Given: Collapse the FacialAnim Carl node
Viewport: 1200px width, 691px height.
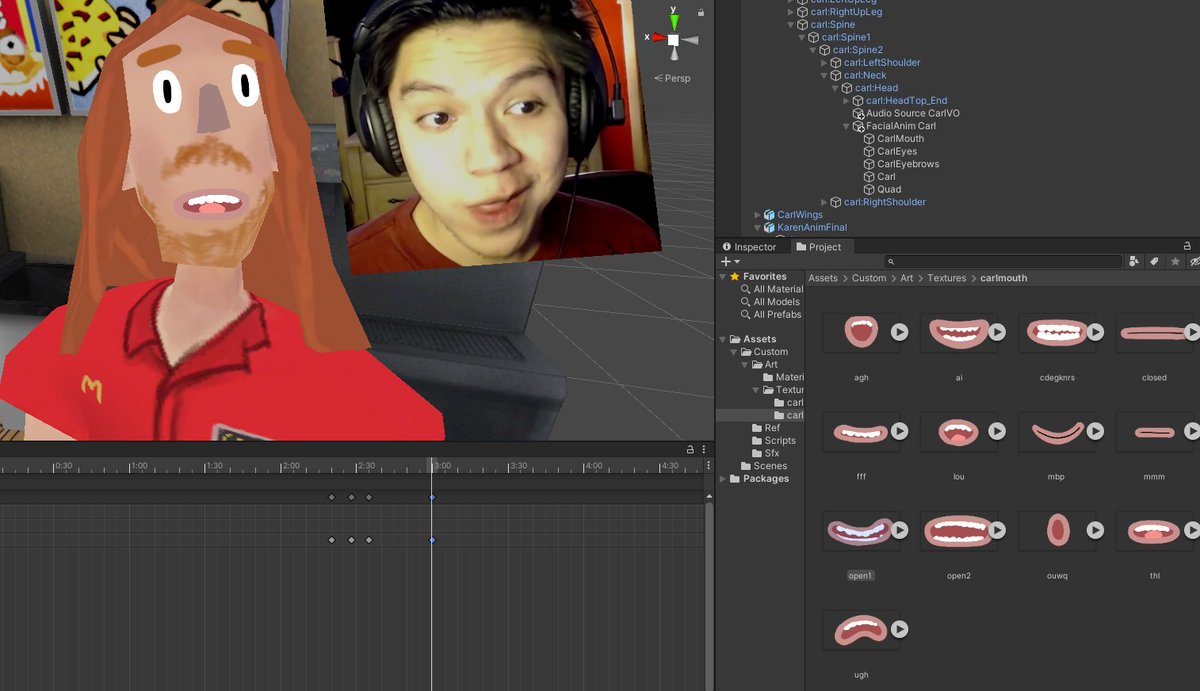Looking at the screenshot, I should tap(846, 126).
